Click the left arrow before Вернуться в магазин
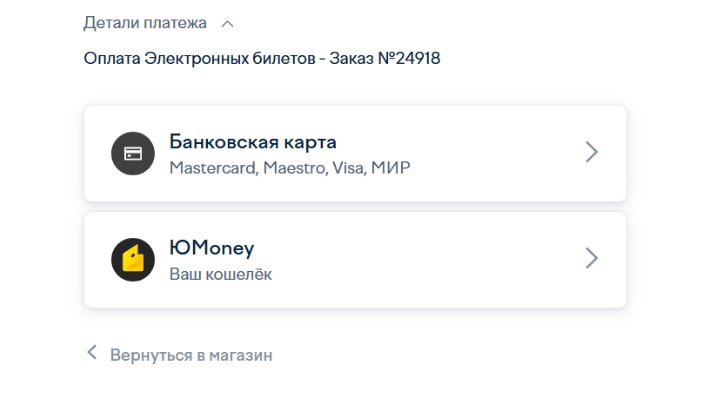The height and width of the screenshot is (414, 709). pyautogui.click(x=92, y=353)
